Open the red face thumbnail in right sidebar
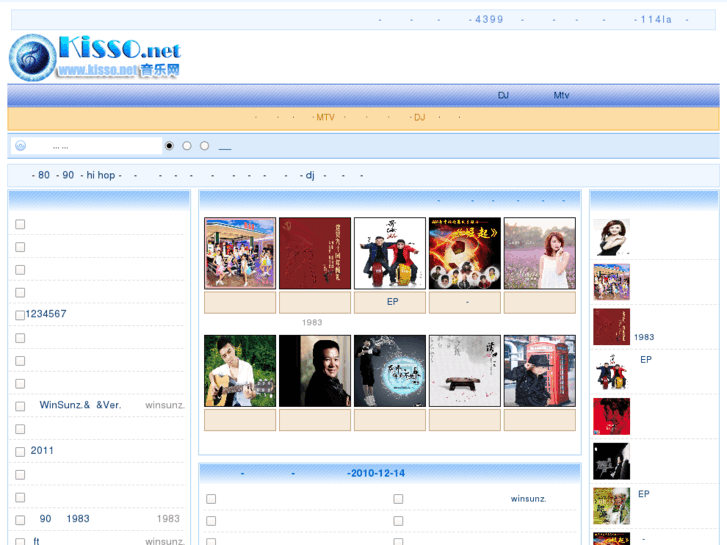This screenshot has width=727, height=545. pyautogui.click(x=612, y=417)
